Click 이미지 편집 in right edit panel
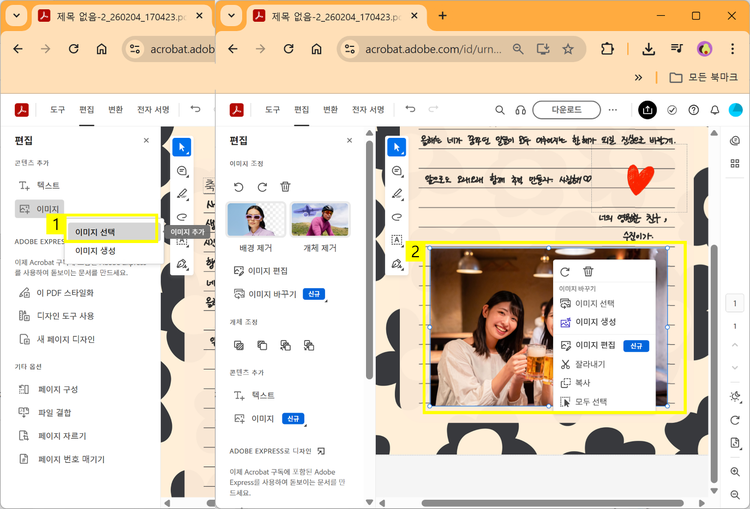 261,271
